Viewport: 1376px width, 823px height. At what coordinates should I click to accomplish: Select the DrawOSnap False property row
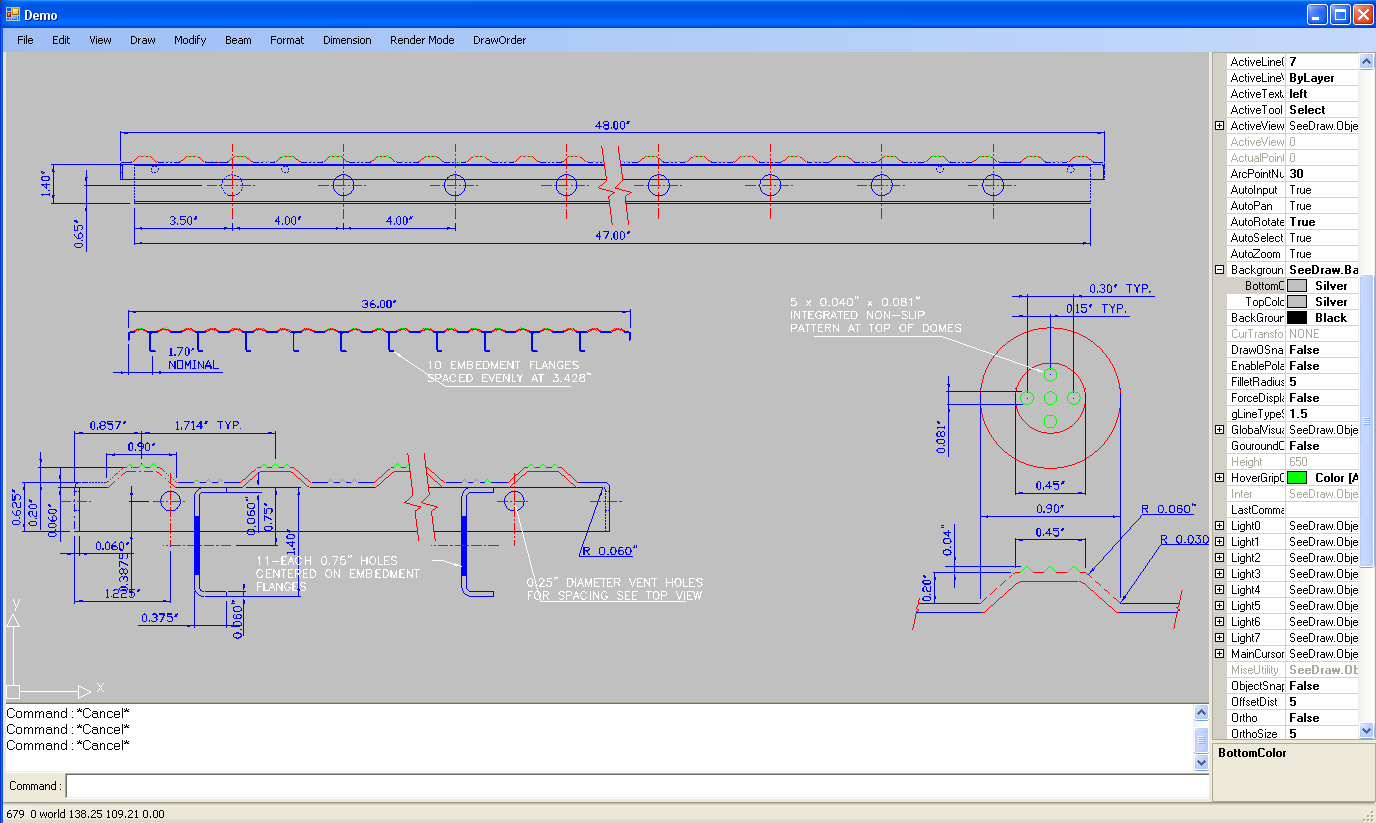[1293, 350]
